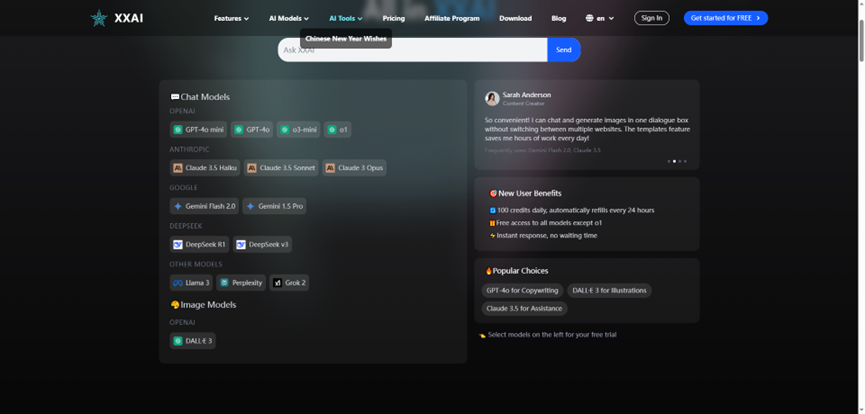865x414 pixels.
Task: Choose GPT-4o for Copywriting
Action: 522,290
